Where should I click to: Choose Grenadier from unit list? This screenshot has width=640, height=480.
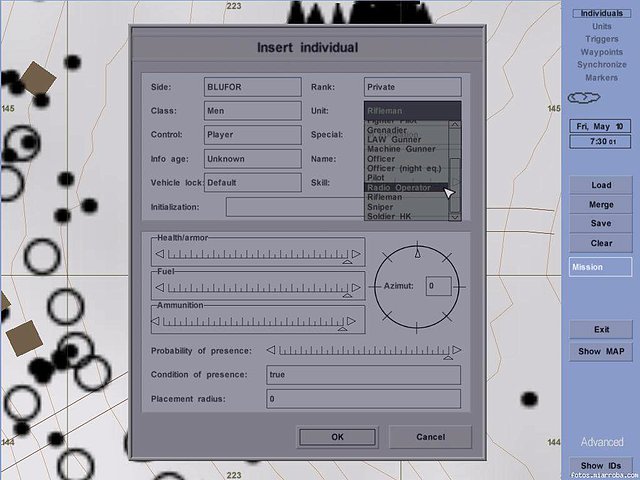pos(407,130)
